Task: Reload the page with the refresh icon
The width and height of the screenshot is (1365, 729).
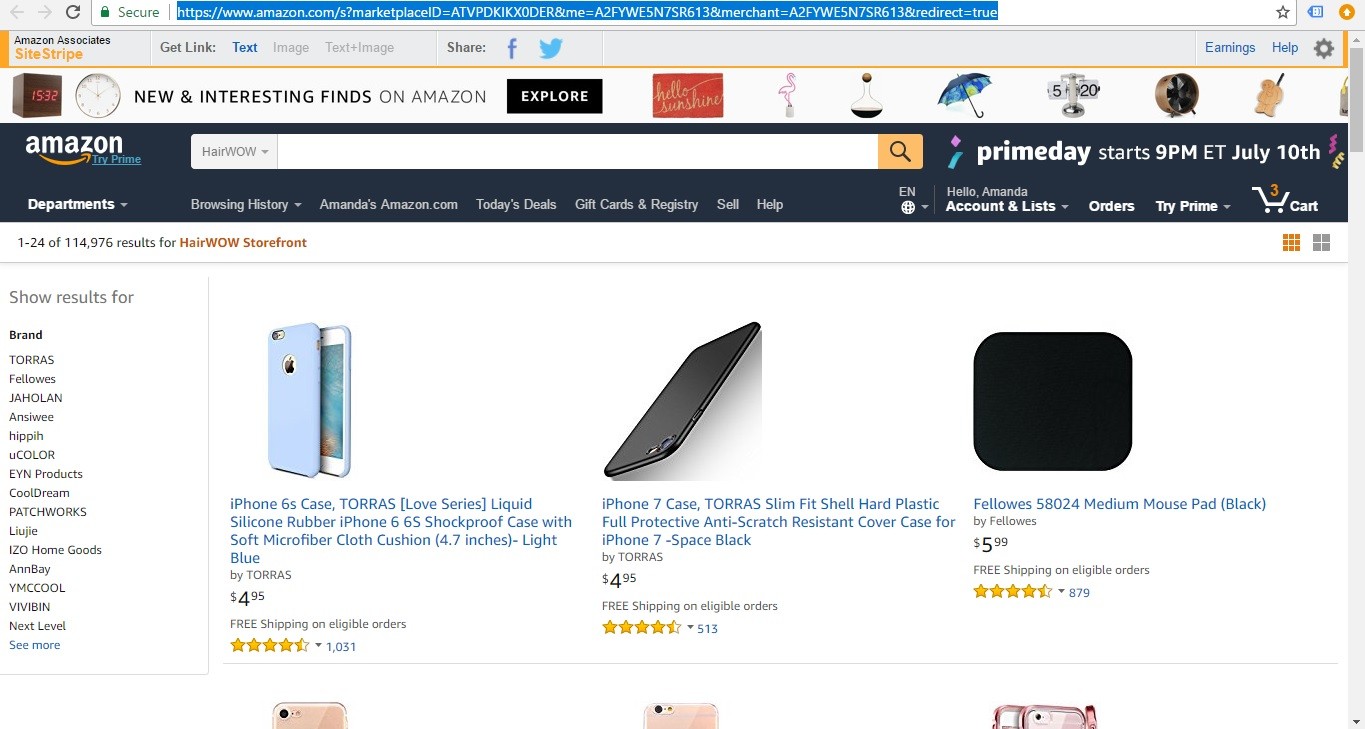Action: pyautogui.click(x=73, y=12)
